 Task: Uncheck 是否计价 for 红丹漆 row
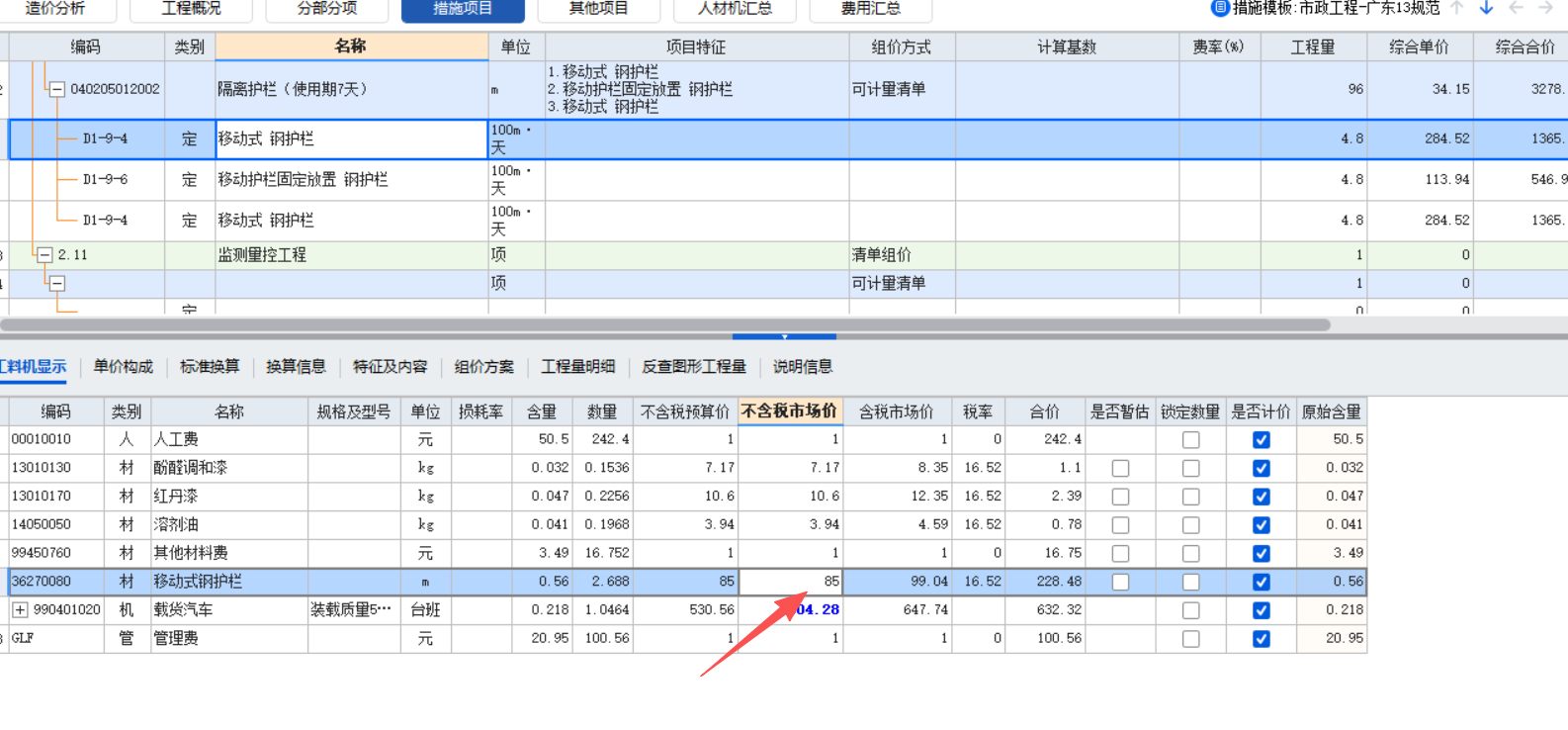click(x=1262, y=497)
